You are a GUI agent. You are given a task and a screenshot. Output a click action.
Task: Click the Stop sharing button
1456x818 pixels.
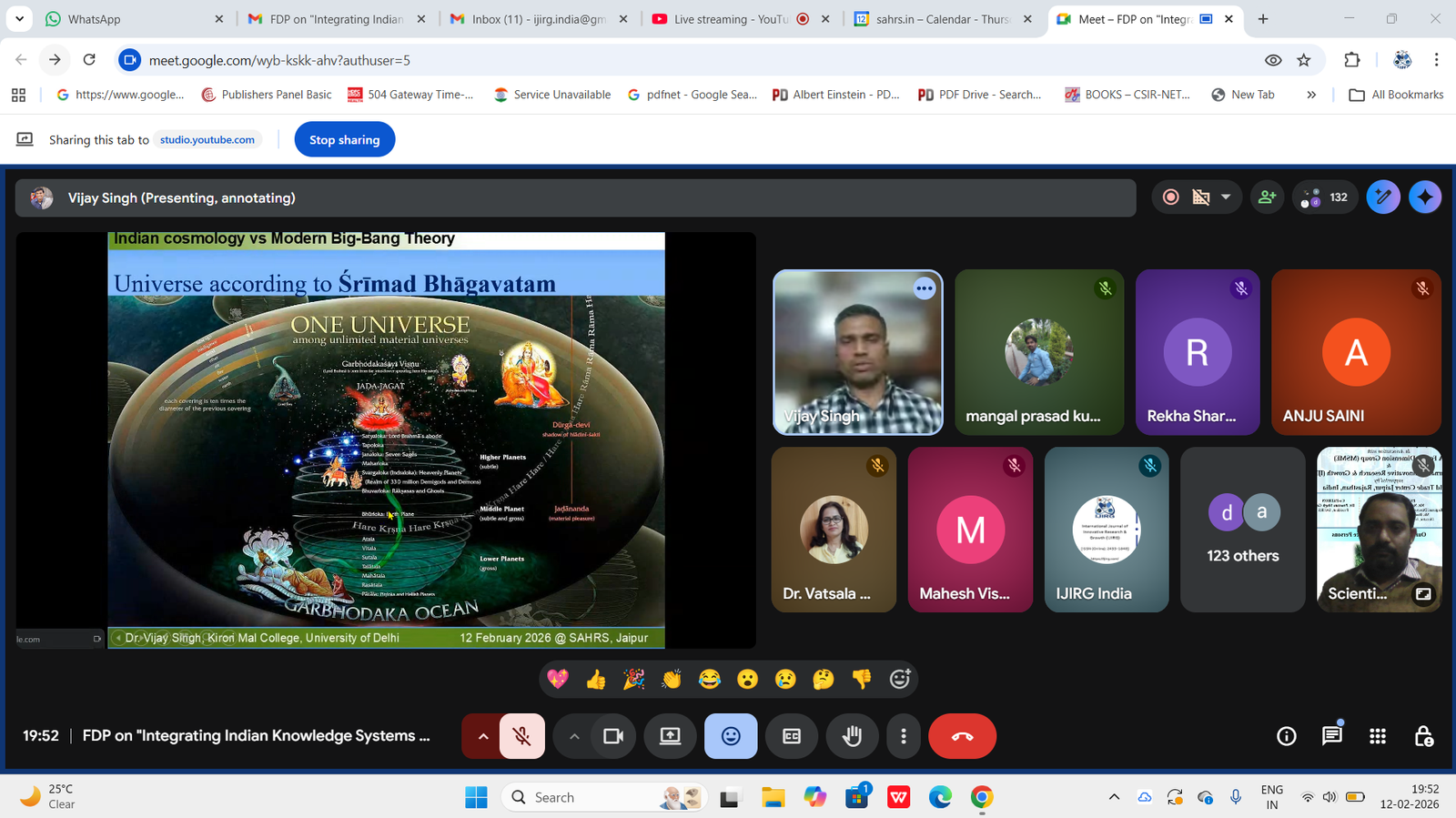(344, 140)
